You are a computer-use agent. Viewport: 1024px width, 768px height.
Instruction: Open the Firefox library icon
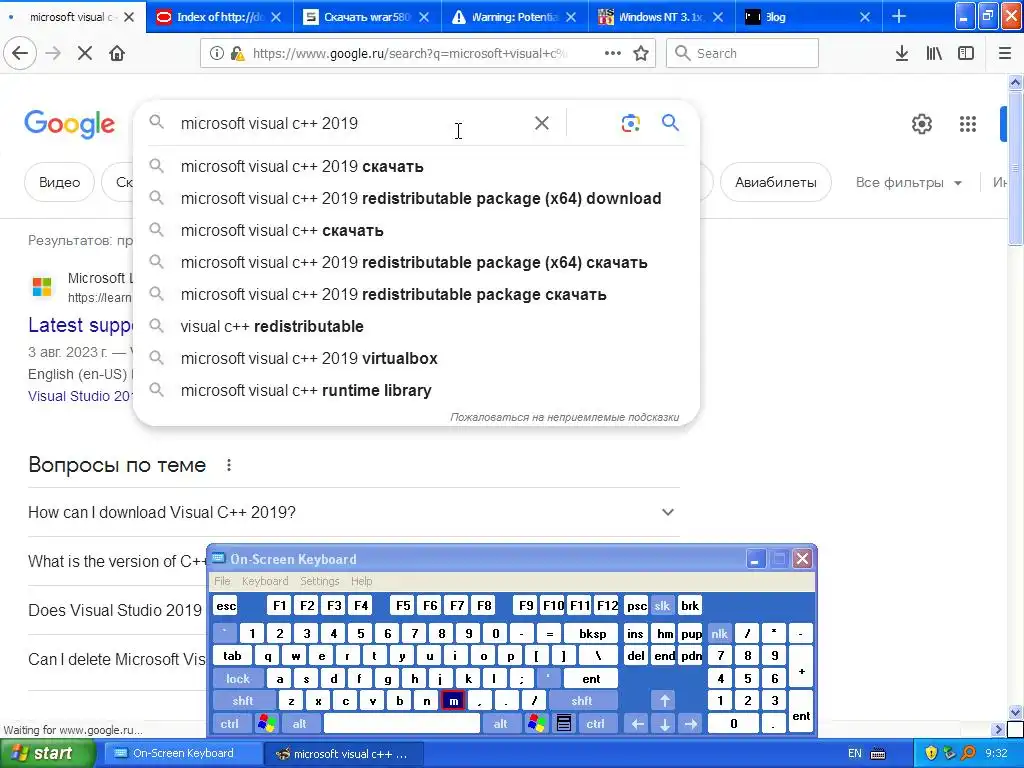tap(934, 53)
